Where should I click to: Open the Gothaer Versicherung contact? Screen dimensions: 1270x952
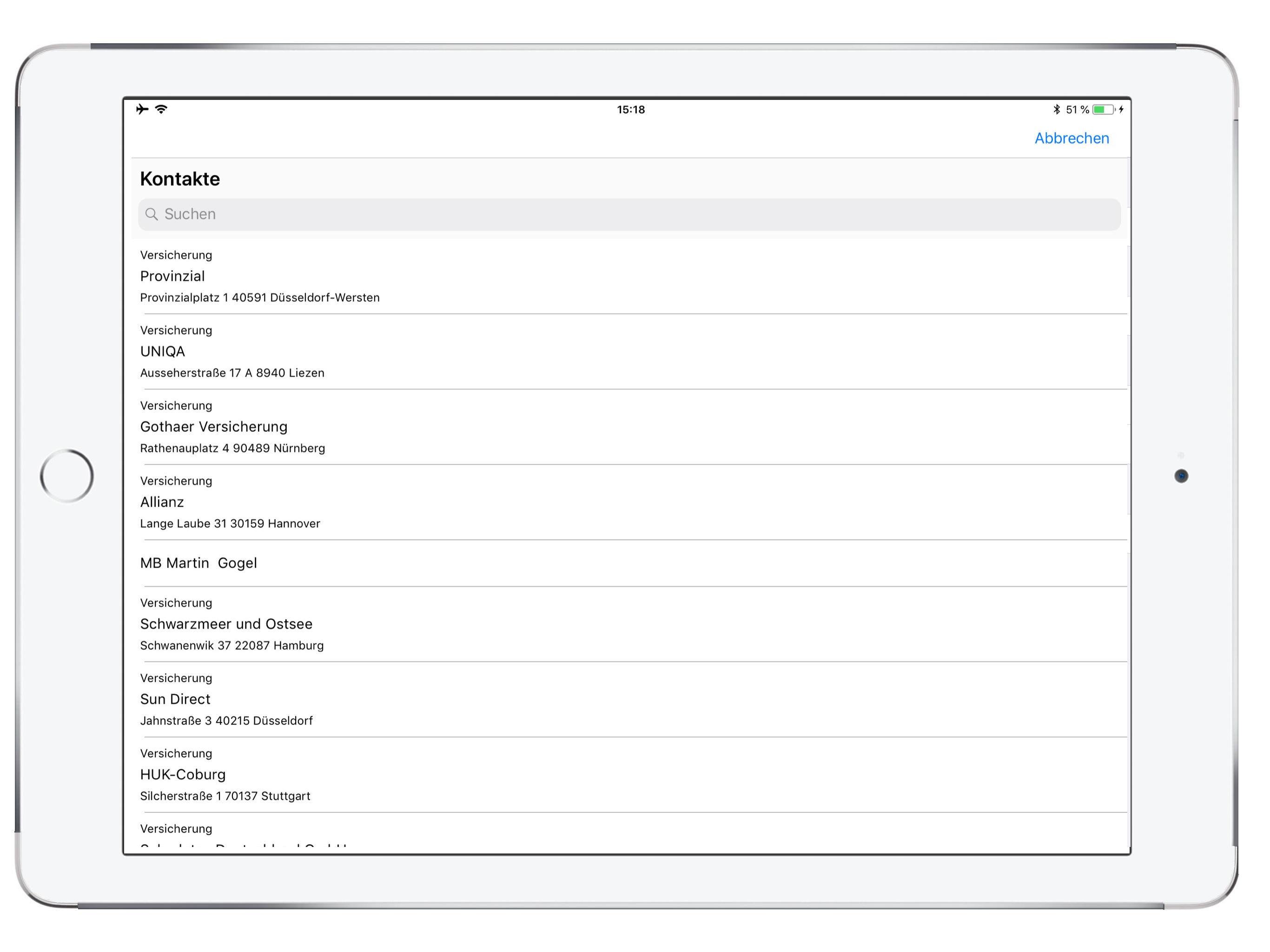click(630, 427)
